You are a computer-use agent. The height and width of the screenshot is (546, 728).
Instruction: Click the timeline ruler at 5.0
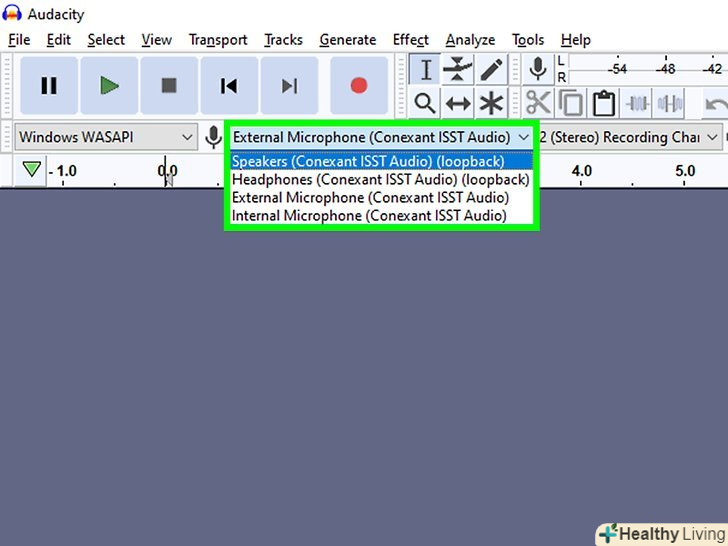click(685, 171)
